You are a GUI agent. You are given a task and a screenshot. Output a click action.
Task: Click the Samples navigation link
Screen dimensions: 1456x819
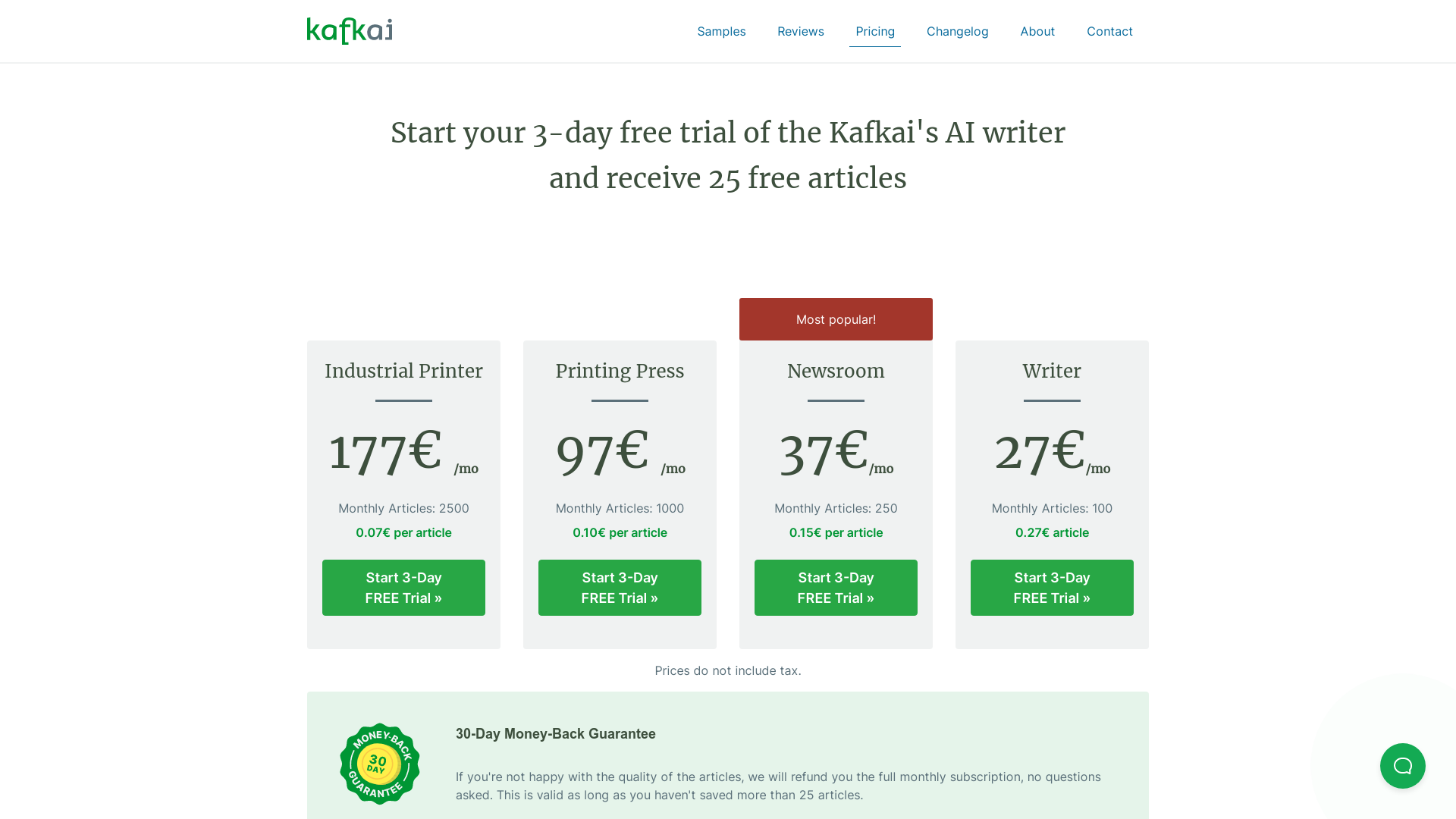coord(721,31)
